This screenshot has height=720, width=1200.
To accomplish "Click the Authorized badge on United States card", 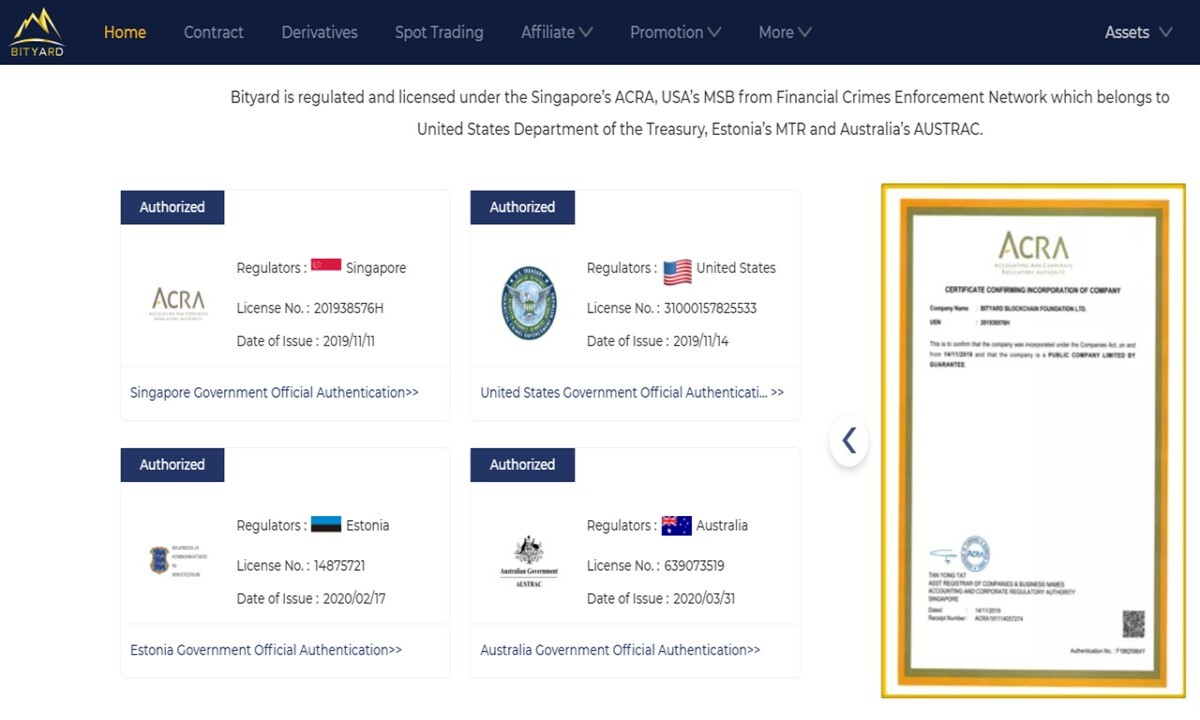I will pos(522,207).
